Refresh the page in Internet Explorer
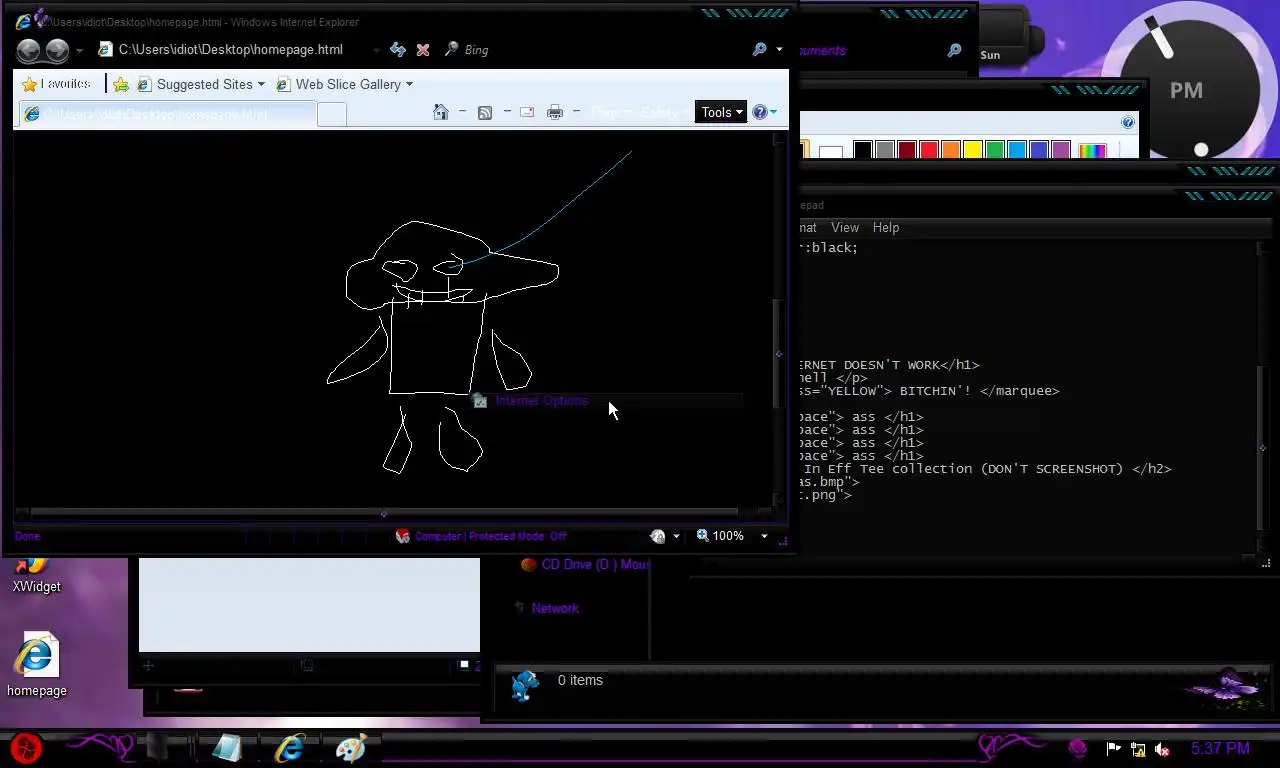Viewport: 1280px width, 768px height. pyautogui.click(x=398, y=50)
